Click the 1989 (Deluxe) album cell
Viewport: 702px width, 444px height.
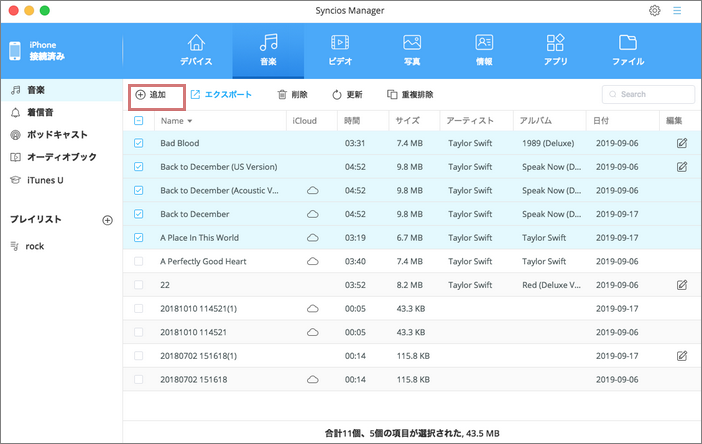(x=548, y=143)
